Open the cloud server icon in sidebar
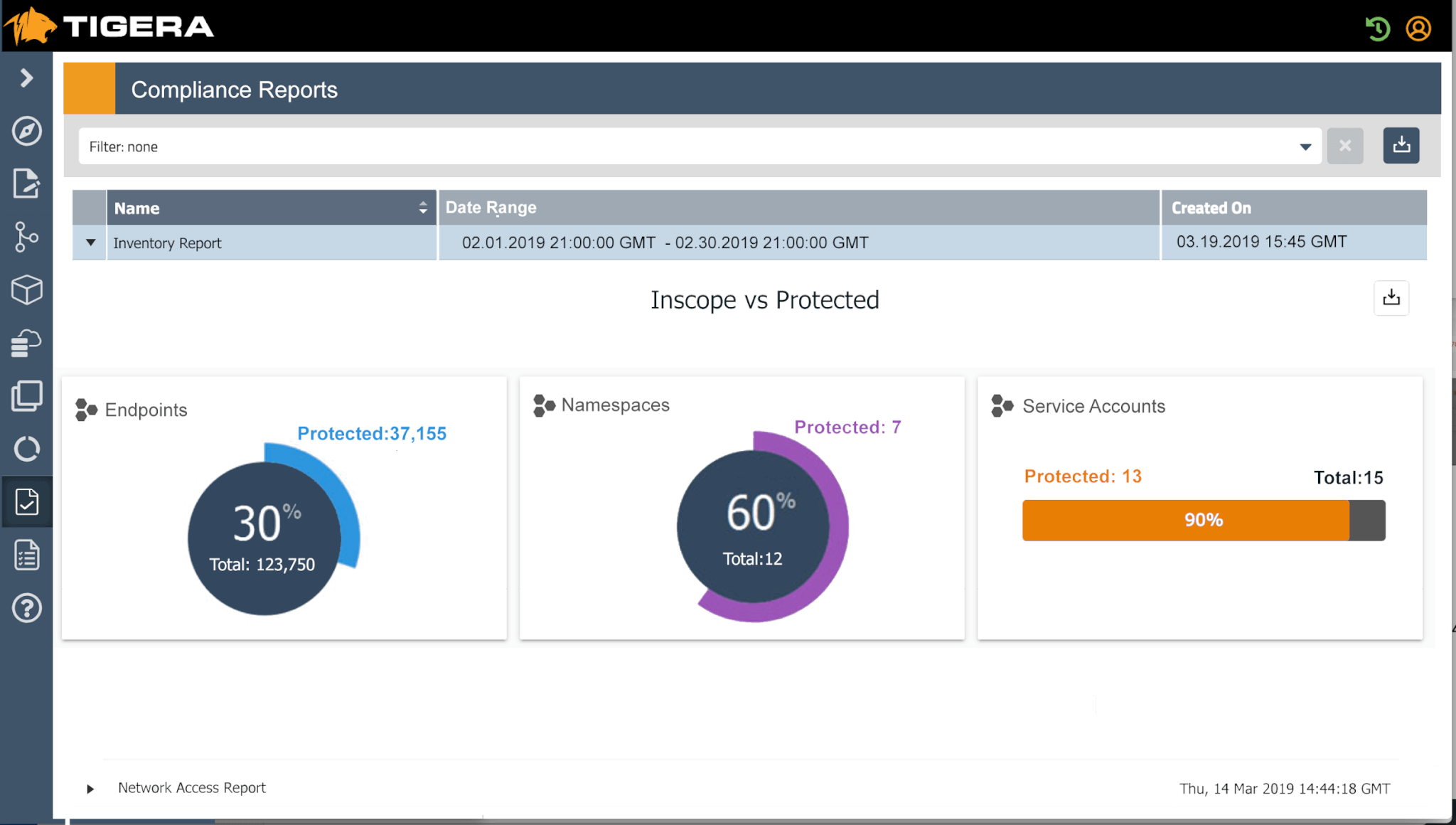This screenshot has height=825, width=1456. [x=27, y=343]
